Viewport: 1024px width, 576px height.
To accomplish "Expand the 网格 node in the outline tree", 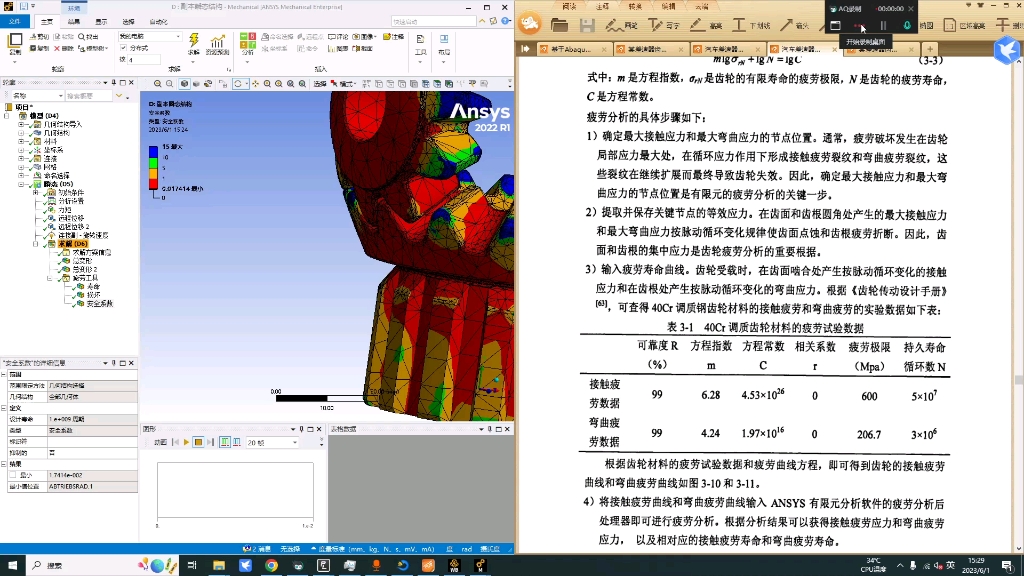I will 19,165.
